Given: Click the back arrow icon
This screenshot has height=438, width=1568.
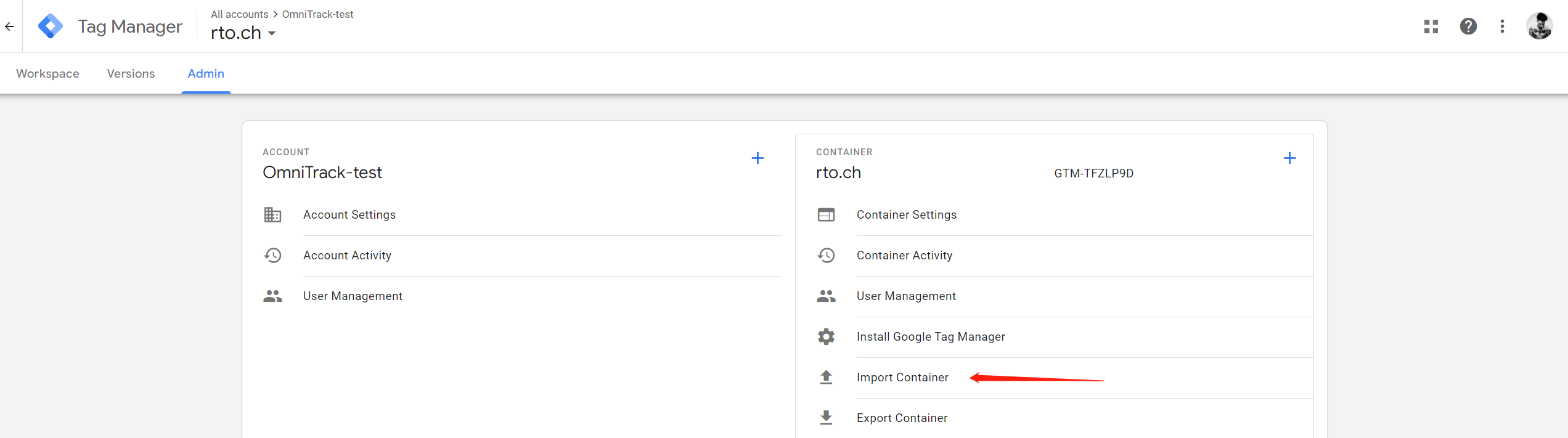Looking at the screenshot, I should (9, 26).
